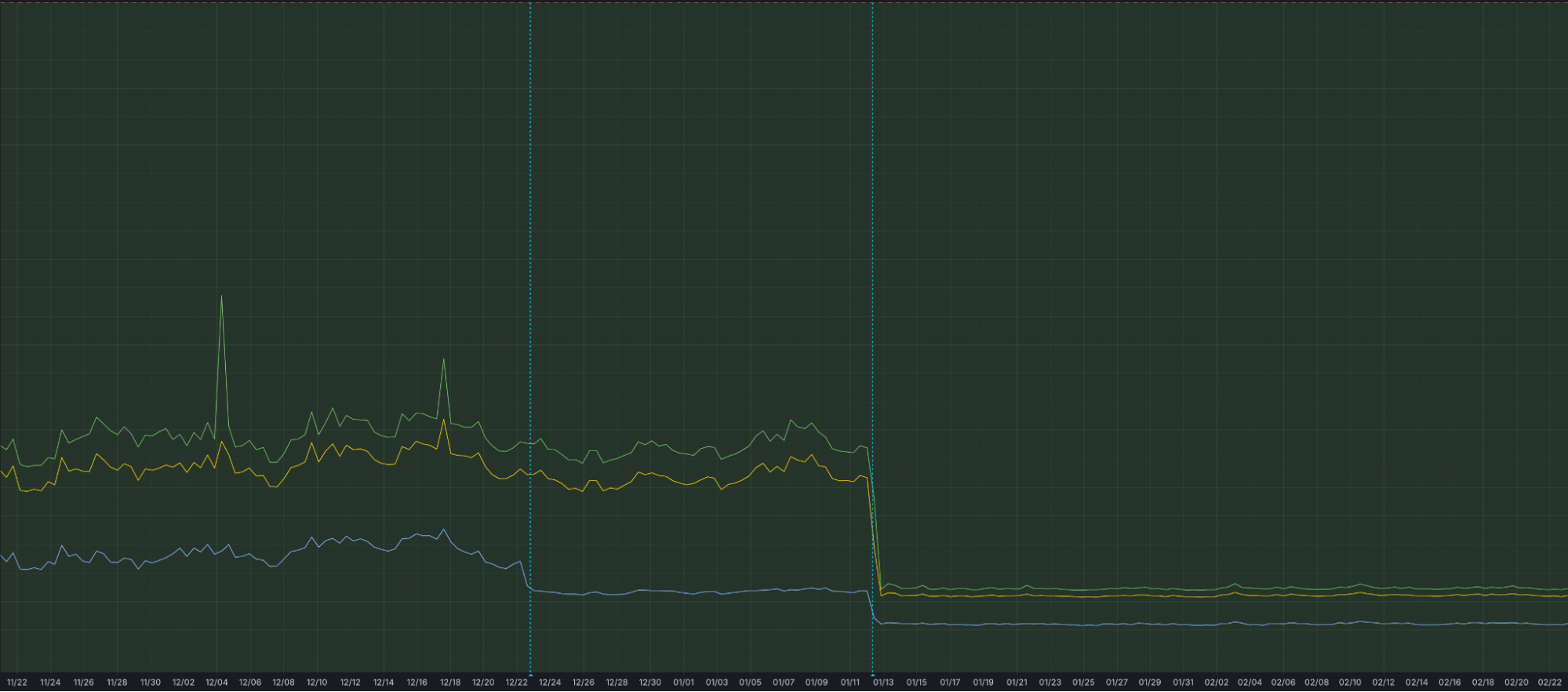Select the 02/10 date axis label

coord(1350,683)
